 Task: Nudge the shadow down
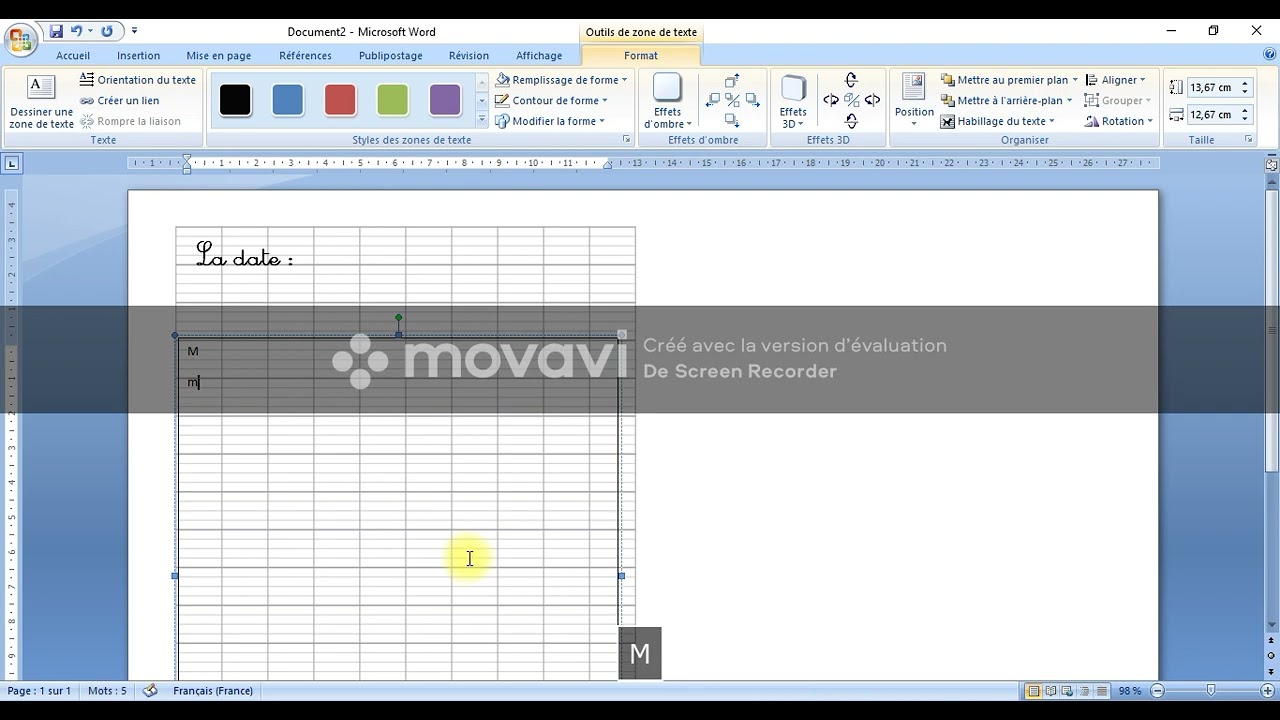(732, 121)
